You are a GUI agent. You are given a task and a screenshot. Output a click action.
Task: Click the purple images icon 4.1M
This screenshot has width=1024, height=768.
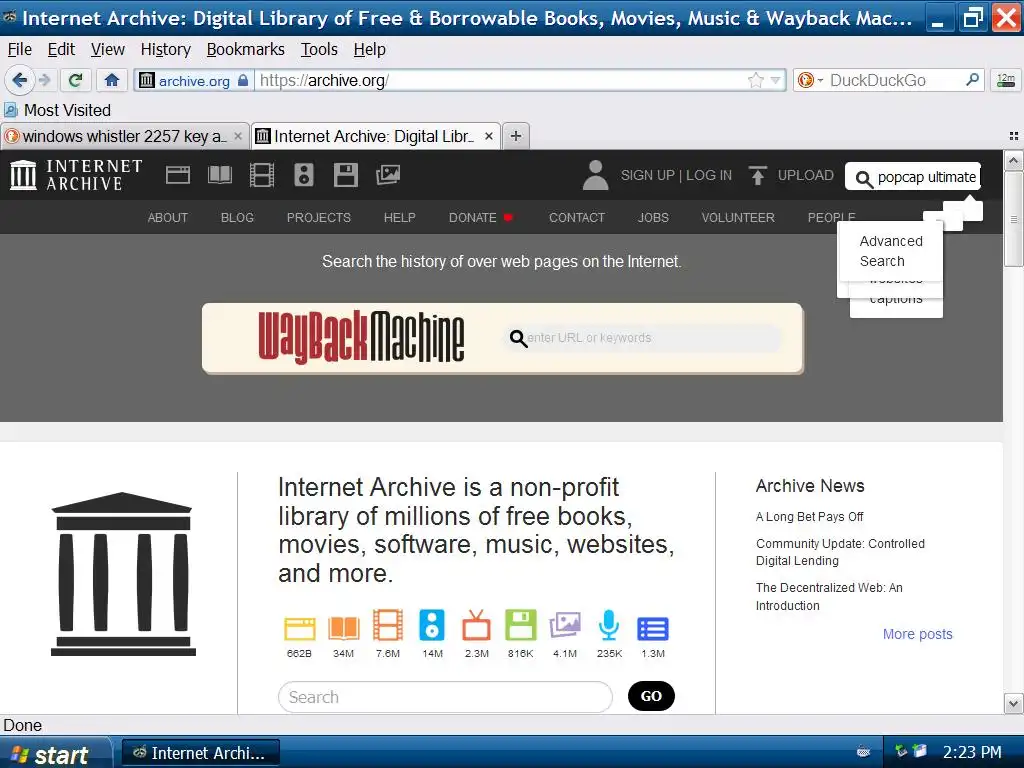[x=565, y=625]
